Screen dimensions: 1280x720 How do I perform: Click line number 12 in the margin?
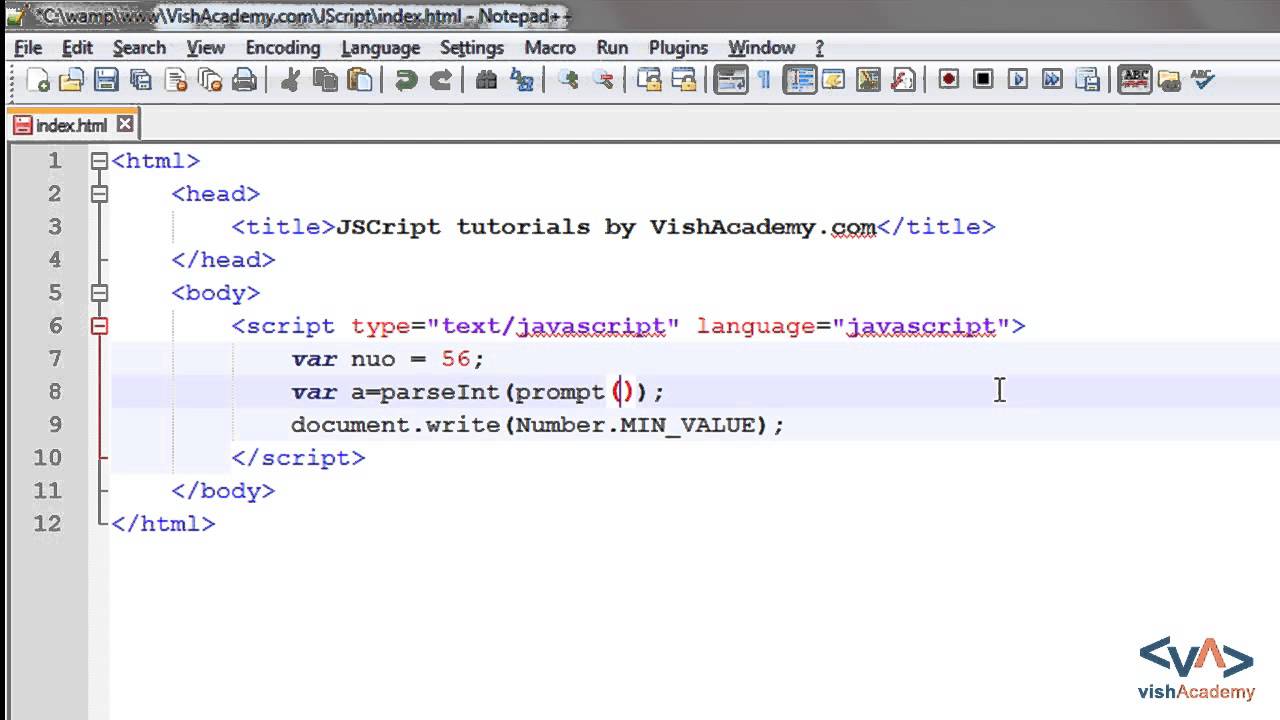pyautogui.click(x=47, y=524)
